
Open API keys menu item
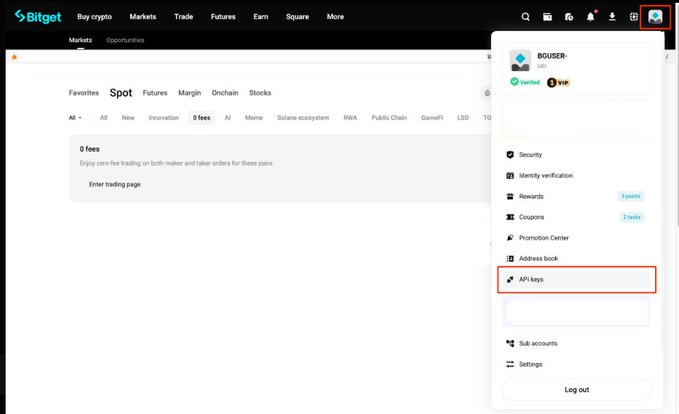click(576, 279)
